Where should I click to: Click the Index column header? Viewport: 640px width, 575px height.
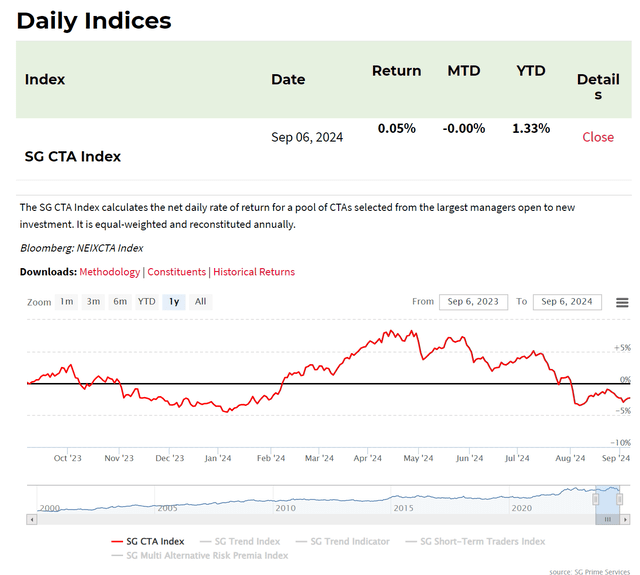pos(45,79)
